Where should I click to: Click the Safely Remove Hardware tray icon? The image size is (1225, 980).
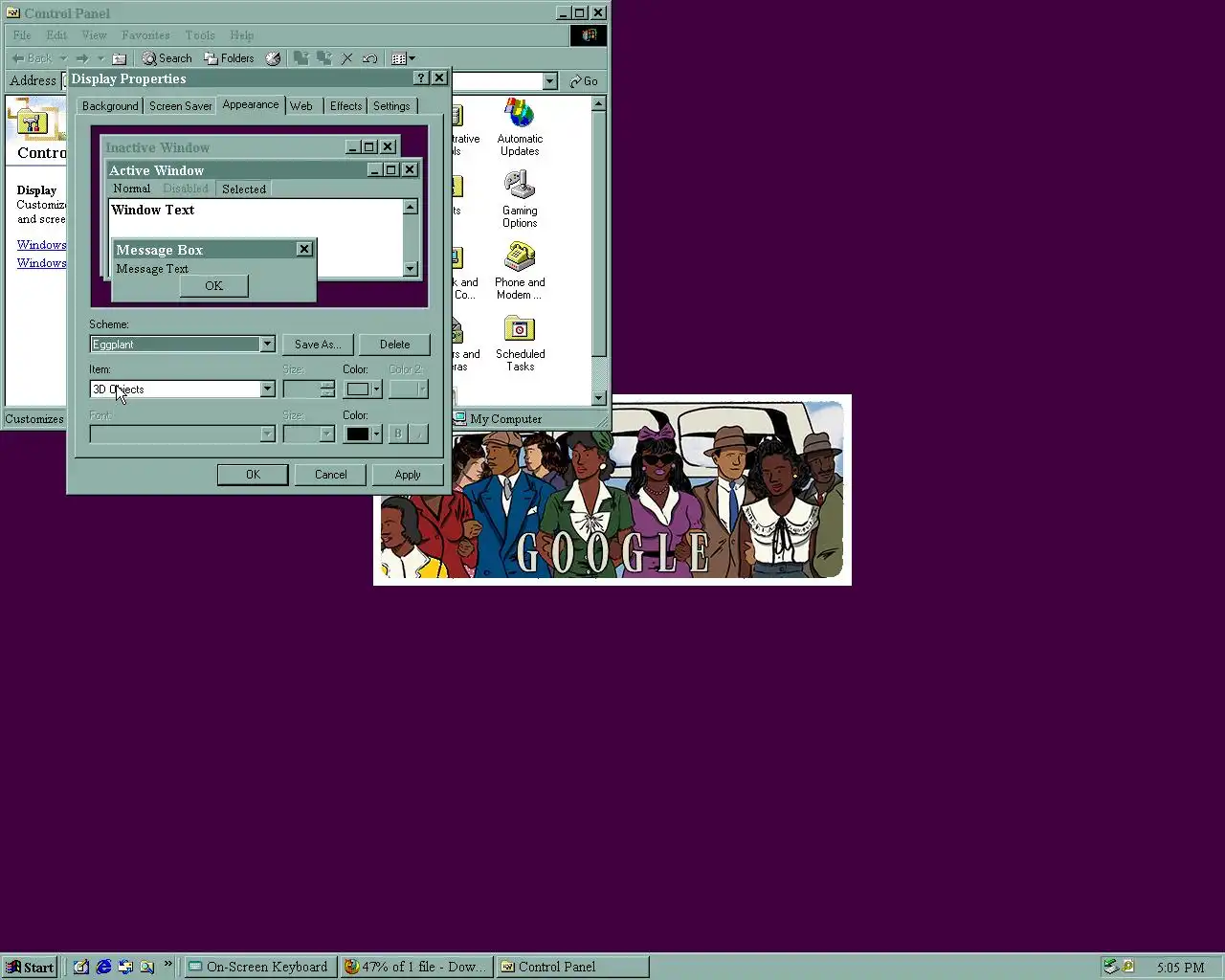click(1111, 967)
